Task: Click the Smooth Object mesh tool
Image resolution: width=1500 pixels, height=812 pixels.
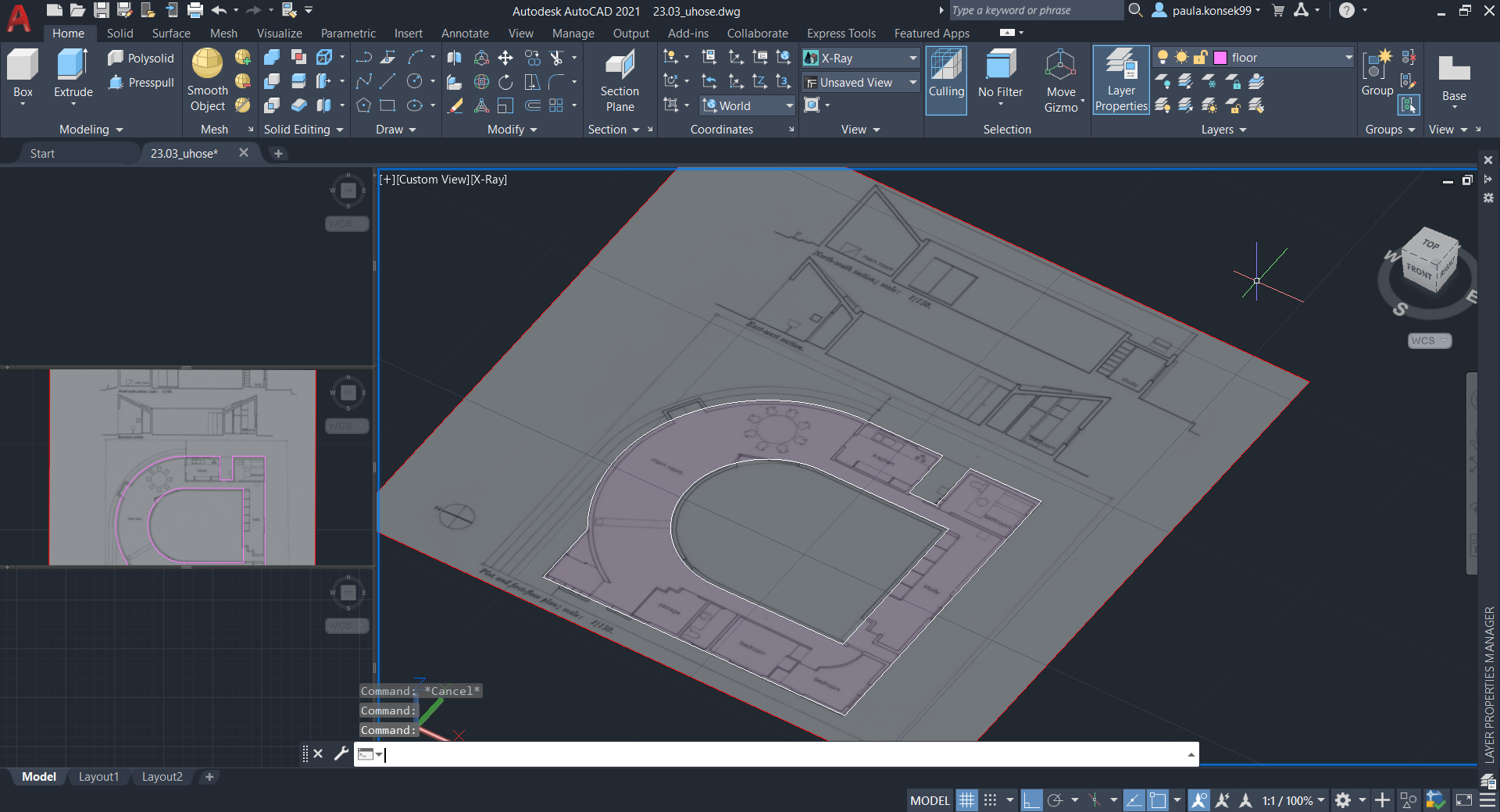Action: click(207, 80)
